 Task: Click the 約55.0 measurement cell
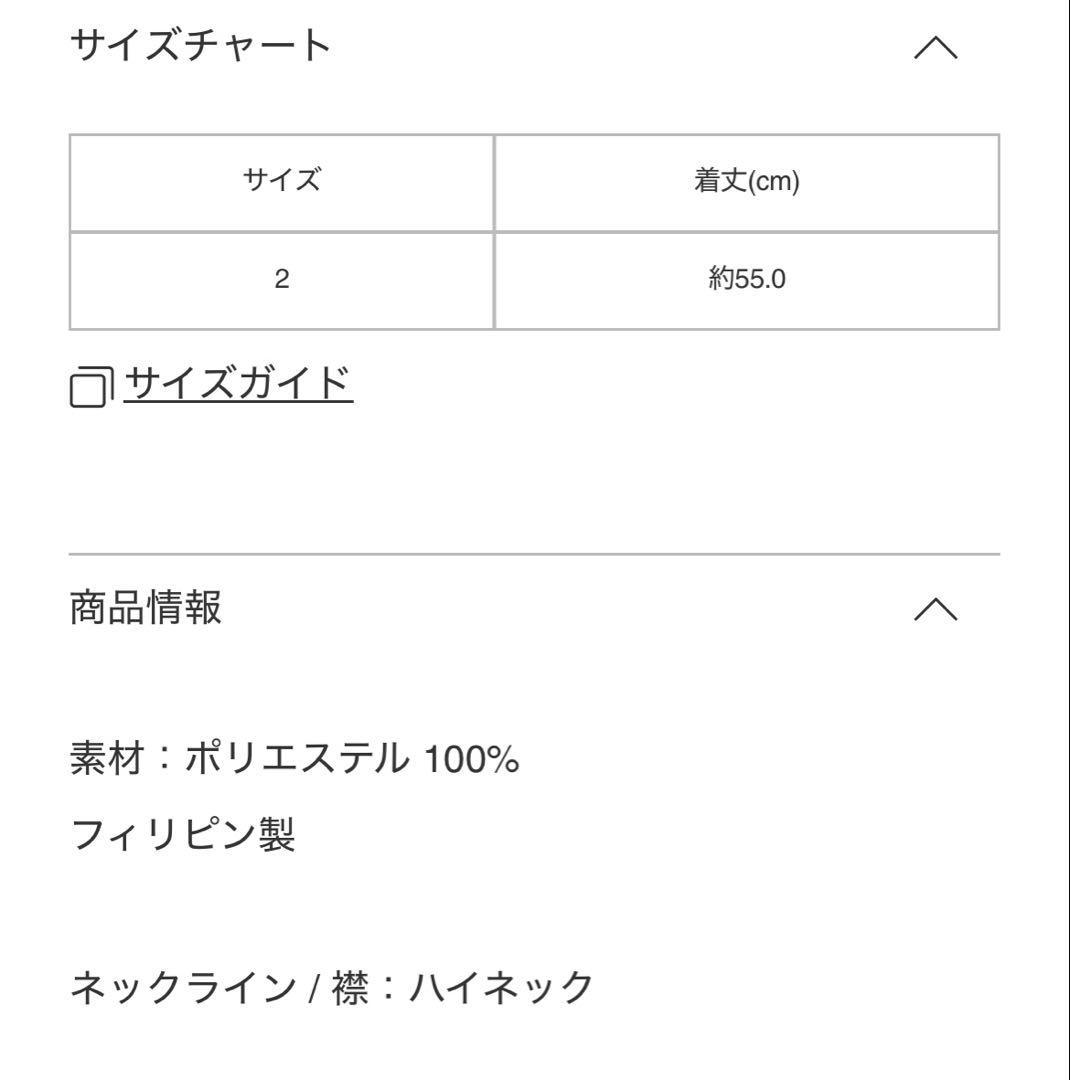point(746,280)
